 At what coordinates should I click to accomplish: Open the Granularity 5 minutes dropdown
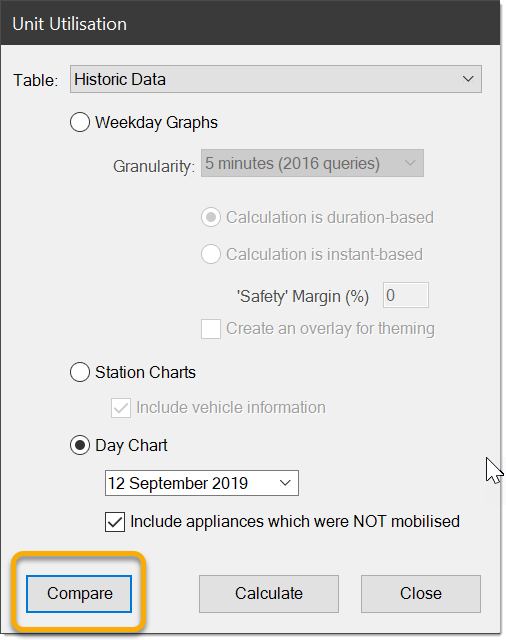[312, 163]
